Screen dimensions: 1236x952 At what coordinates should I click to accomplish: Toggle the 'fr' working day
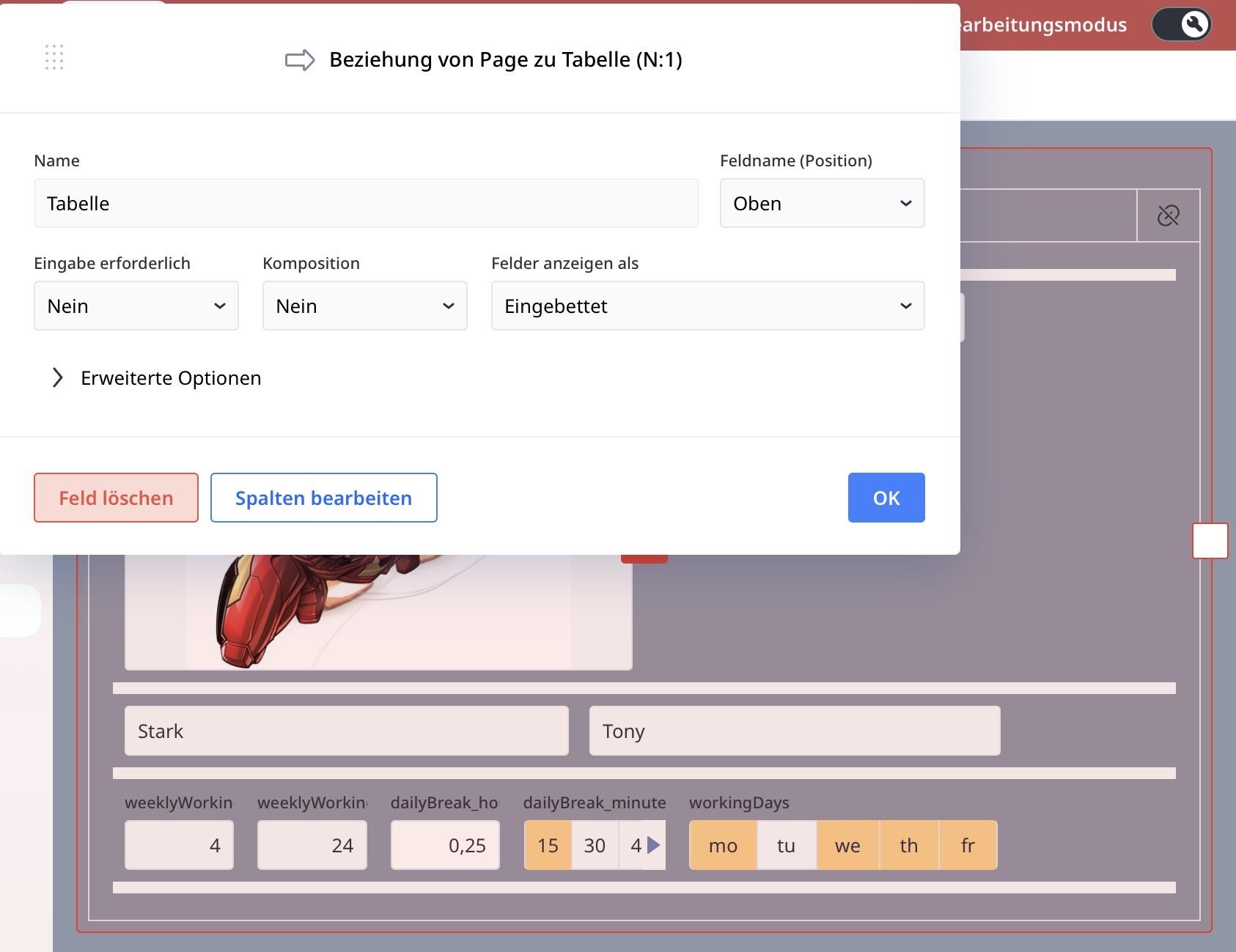click(x=968, y=845)
